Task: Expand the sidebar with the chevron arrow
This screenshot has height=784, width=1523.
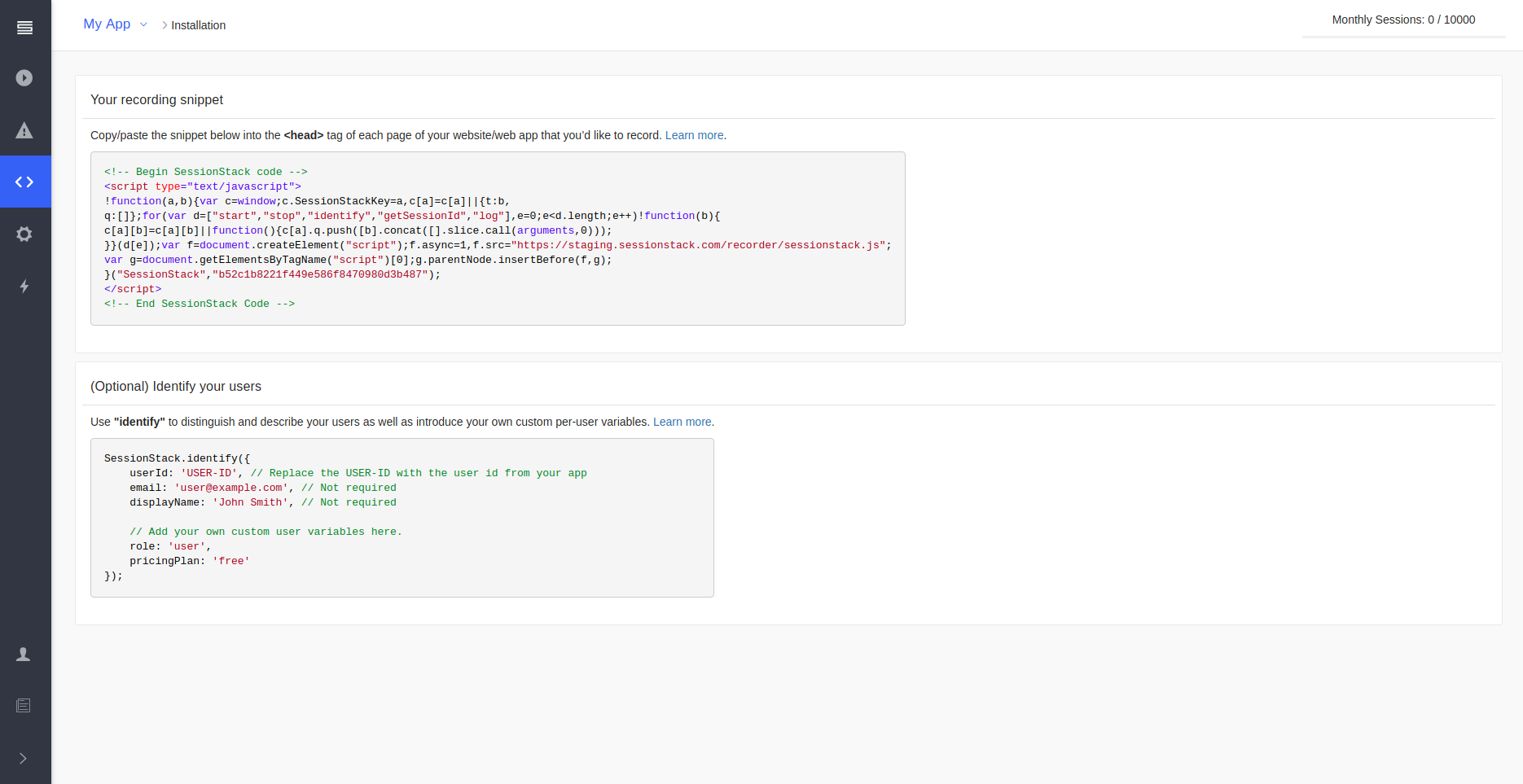Action: pos(23,759)
